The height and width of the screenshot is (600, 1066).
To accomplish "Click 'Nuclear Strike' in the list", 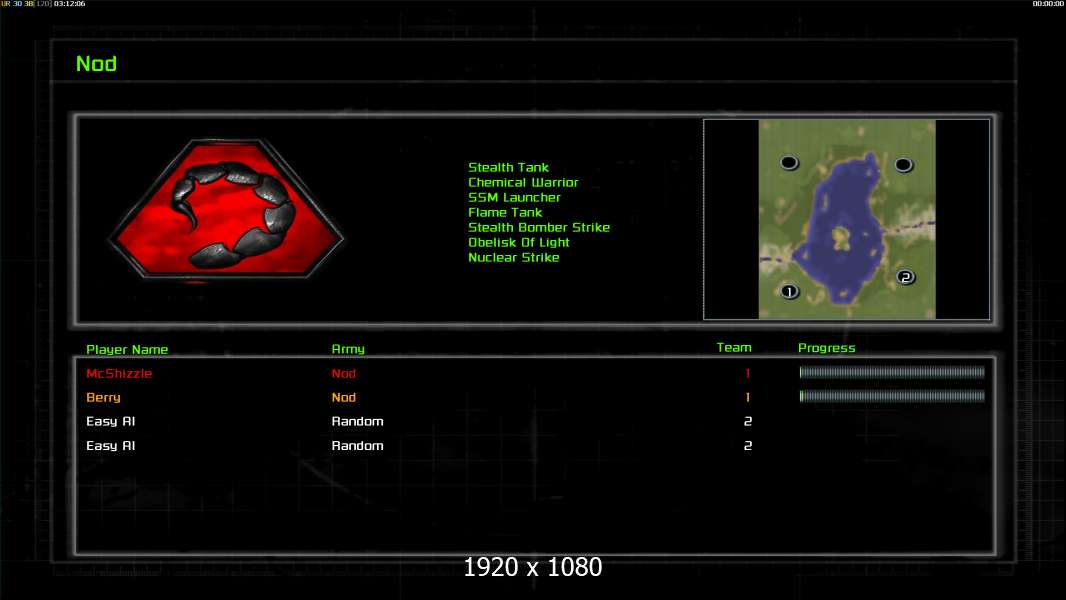I will click(x=513, y=257).
